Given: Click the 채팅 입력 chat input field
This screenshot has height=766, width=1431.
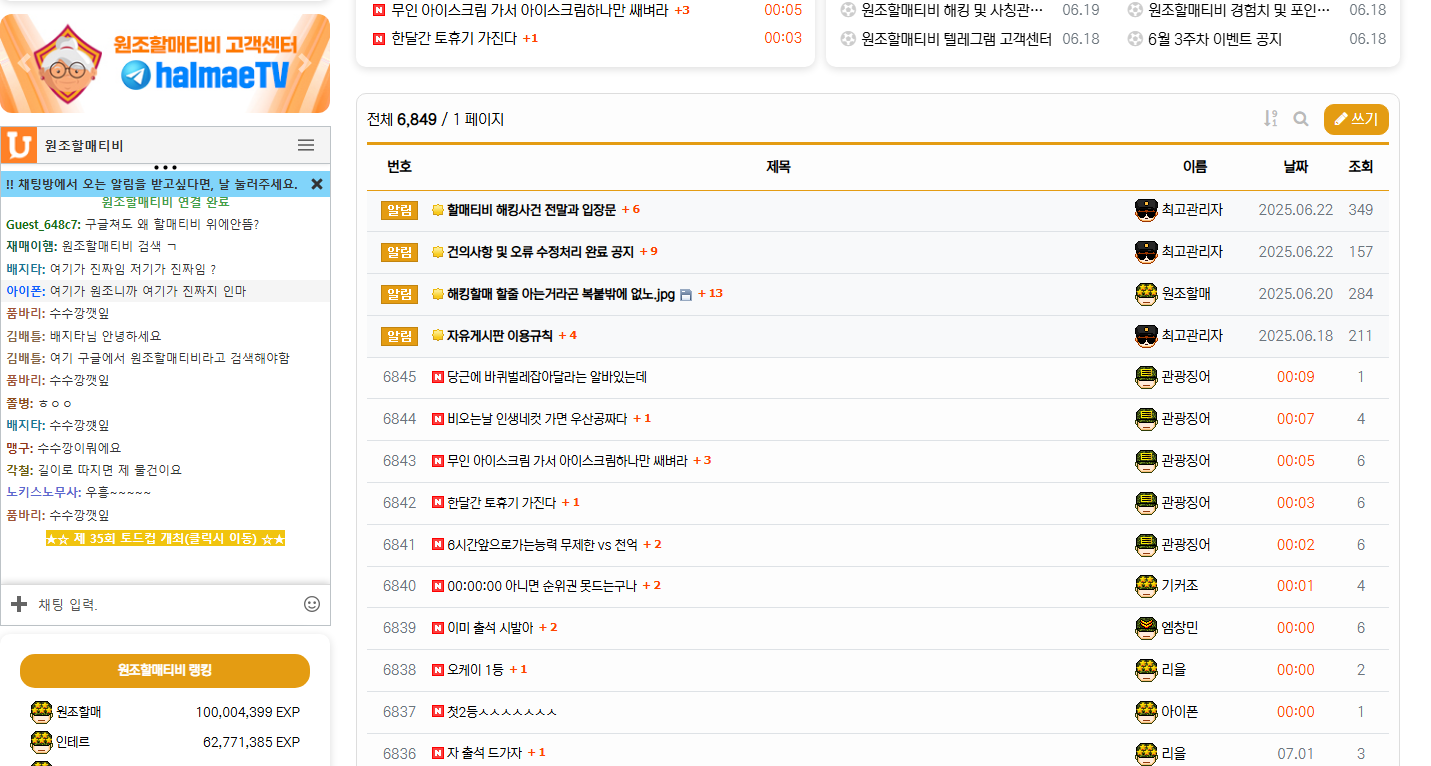Looking at the screenshot, I should [x=165, y=604].
